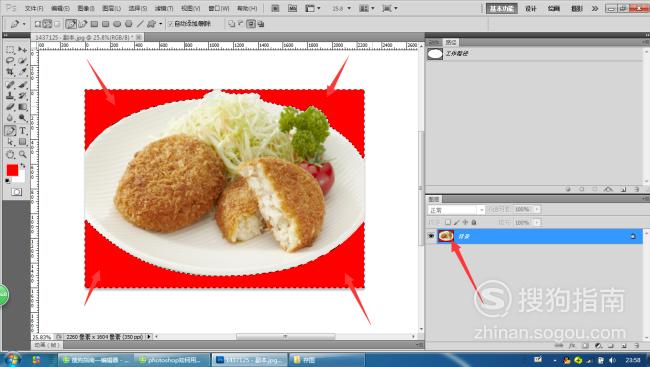Open the 图像(I) menu
Screen dimensions: 650x367
pyautogui.click(x=86, y=8)
